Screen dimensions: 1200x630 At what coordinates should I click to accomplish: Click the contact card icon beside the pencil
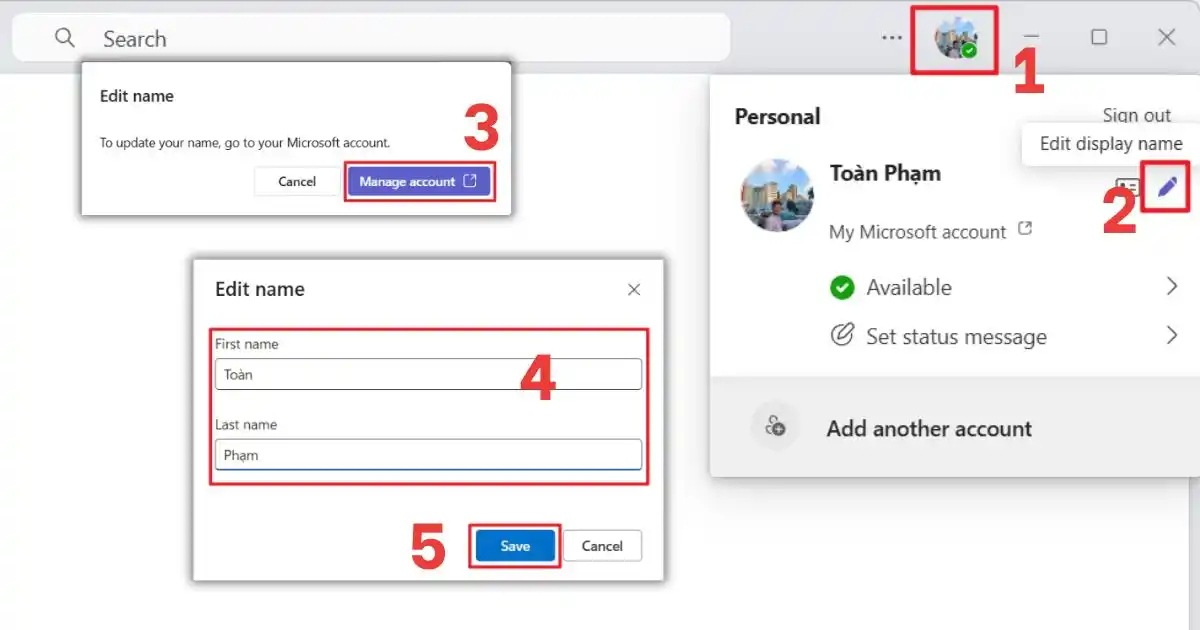[x=1127, y=186]
